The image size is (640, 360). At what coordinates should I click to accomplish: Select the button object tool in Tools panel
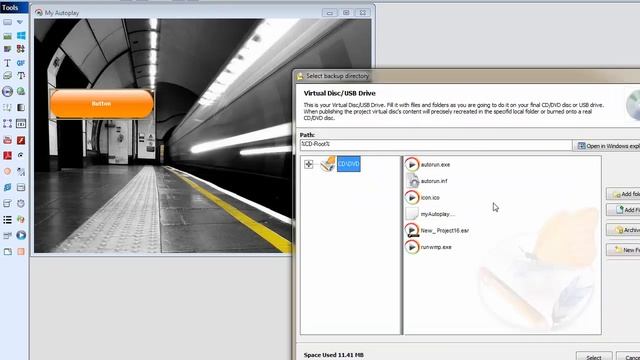pos(7,22)
